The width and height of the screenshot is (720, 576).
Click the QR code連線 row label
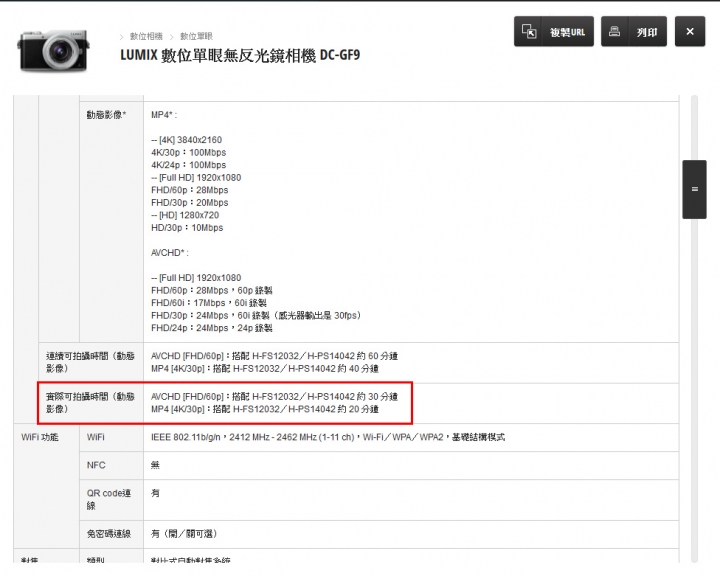[109, 499]
